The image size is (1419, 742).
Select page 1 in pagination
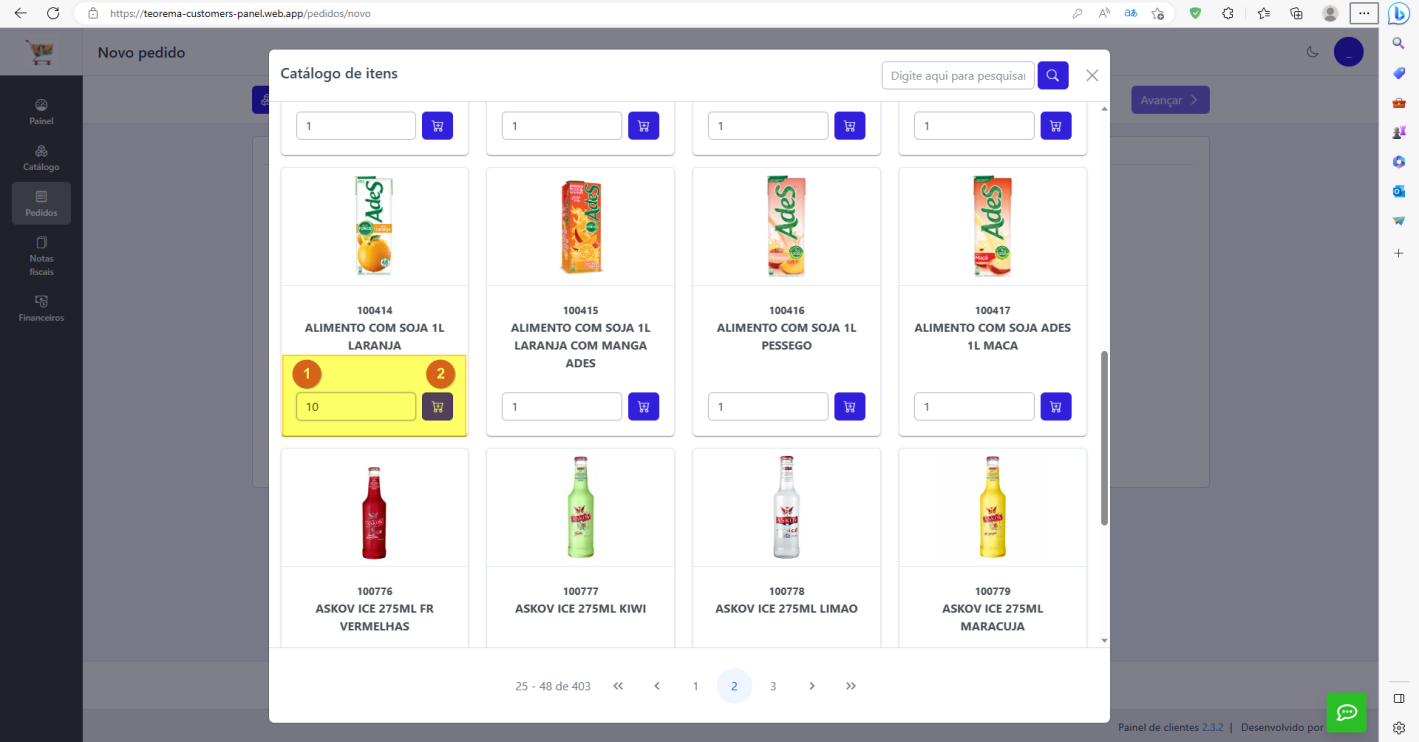click(x=695, y=686)
